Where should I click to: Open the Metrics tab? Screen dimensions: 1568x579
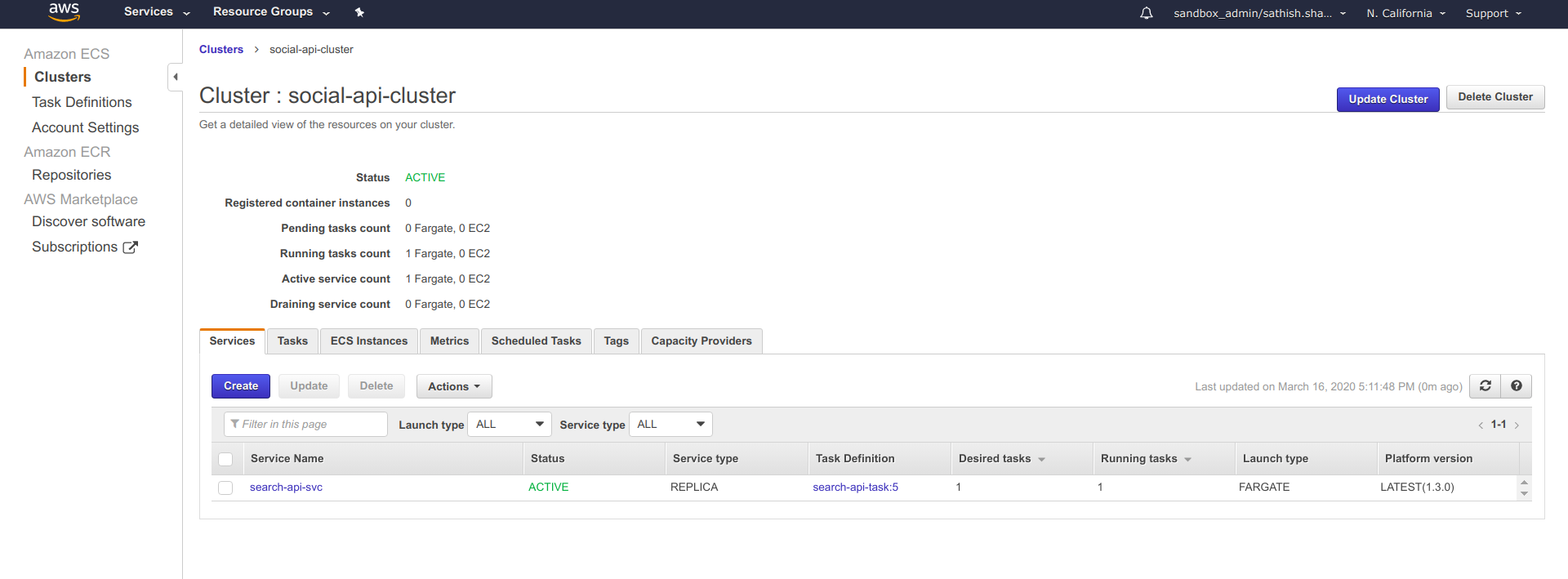(450, 341)
